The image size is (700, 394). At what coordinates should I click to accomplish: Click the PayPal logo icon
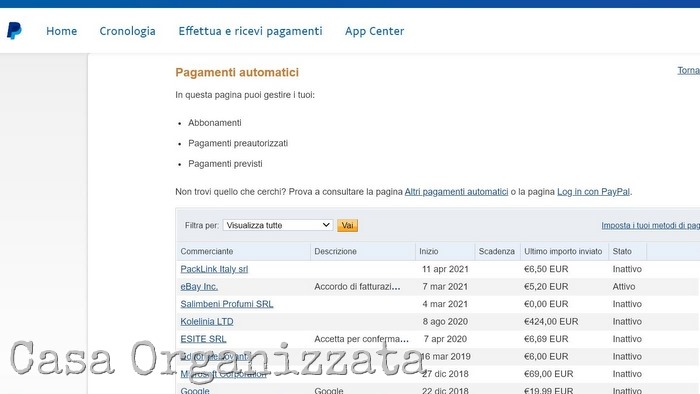14,31
